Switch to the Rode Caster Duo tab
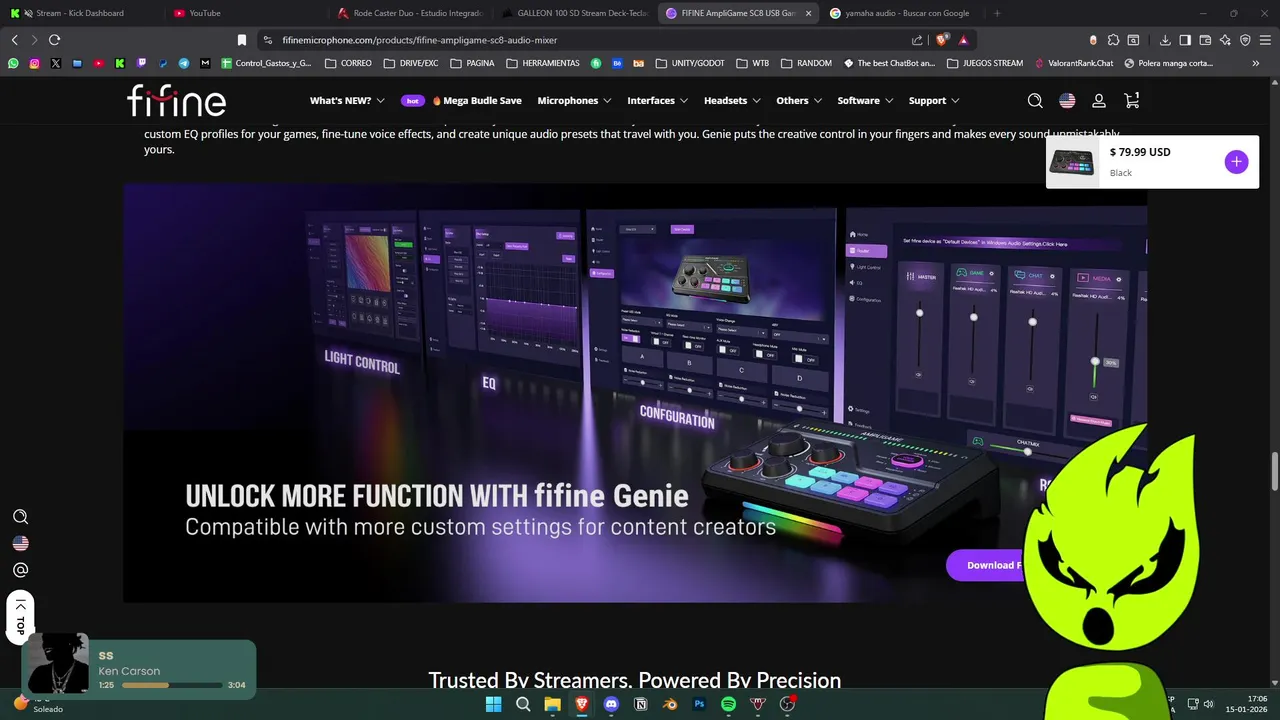 (x=410, y=13)
